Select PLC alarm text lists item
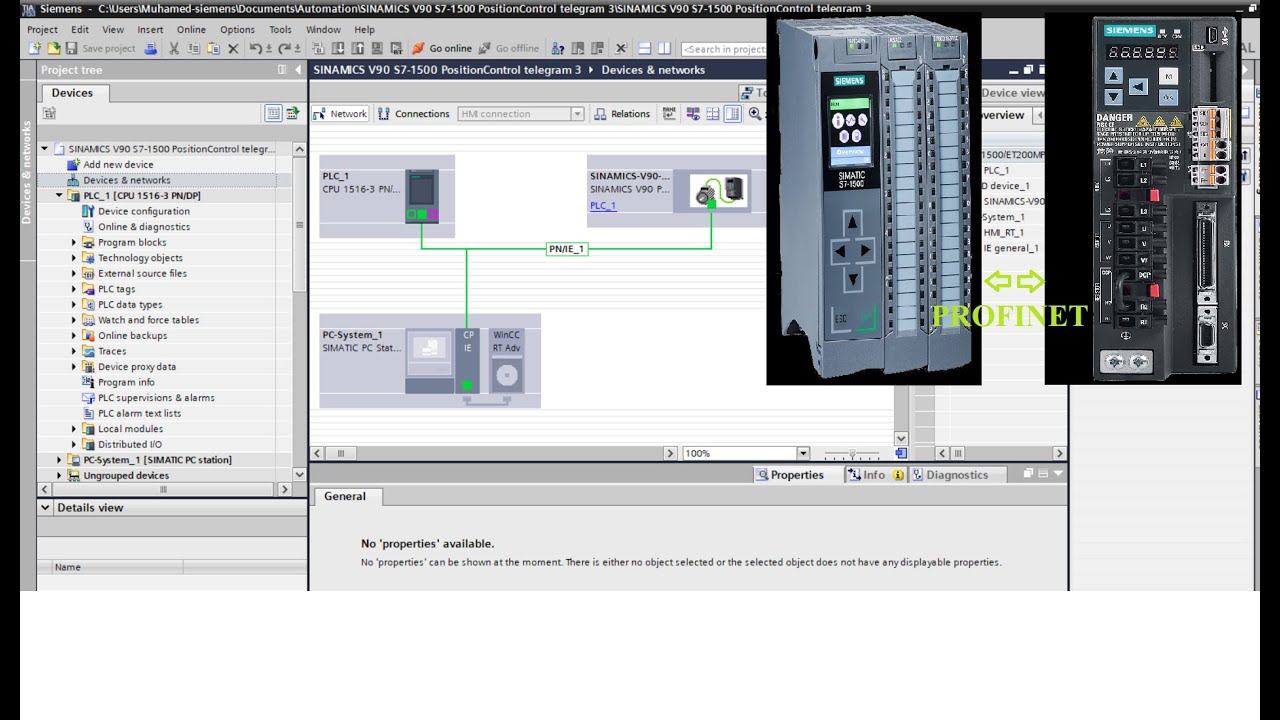Viewport: 1280px width, 720px height. coord(139,413)
